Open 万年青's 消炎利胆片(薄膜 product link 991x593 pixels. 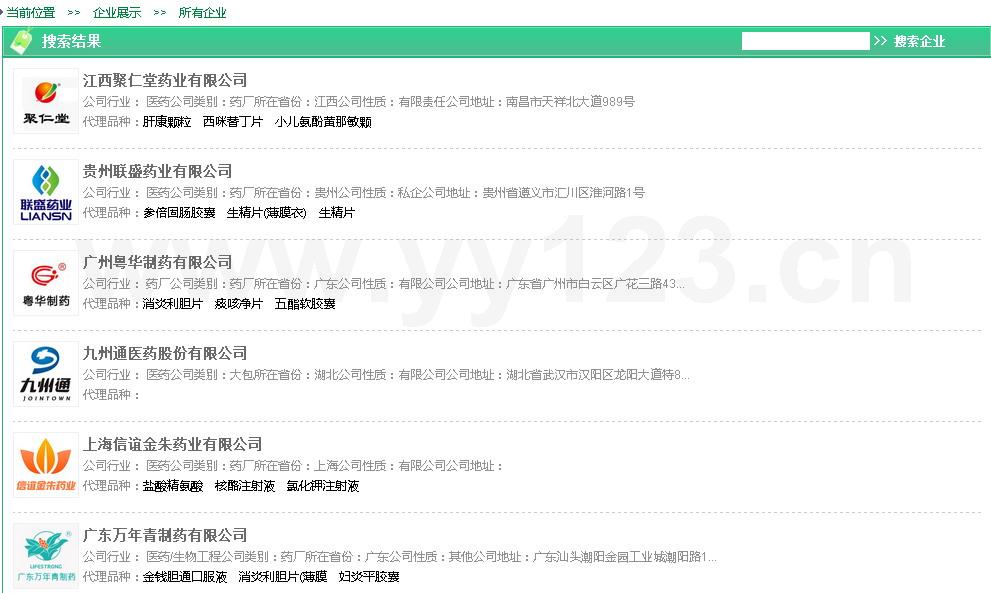pos(283,577)
